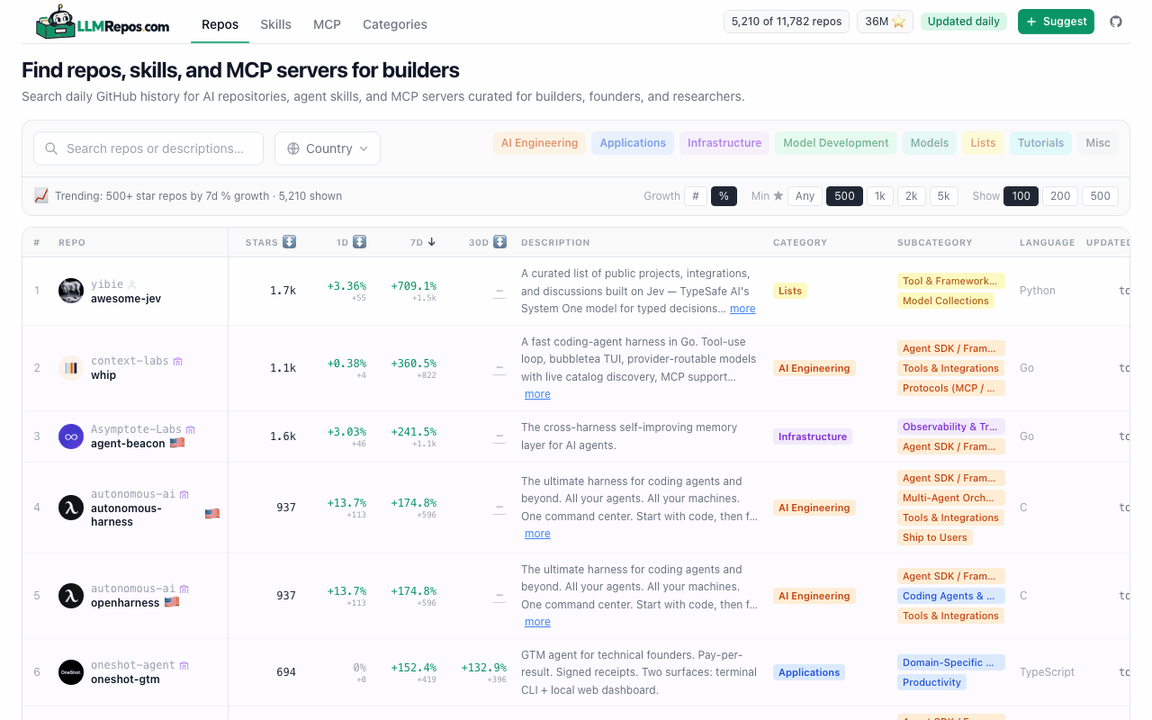
Task: Click the Coding Agents subcategory tag
Action: (951, 596)
